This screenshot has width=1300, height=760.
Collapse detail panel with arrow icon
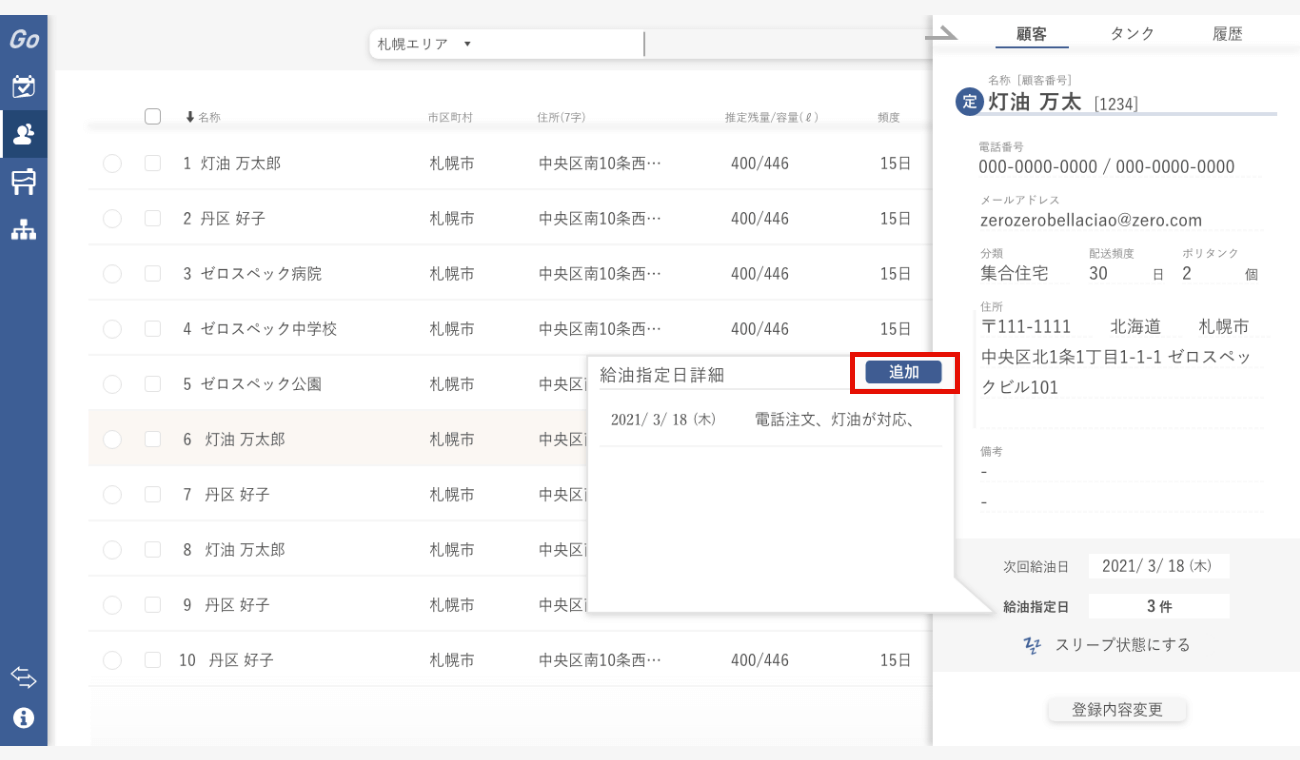(x=941, y=36)
